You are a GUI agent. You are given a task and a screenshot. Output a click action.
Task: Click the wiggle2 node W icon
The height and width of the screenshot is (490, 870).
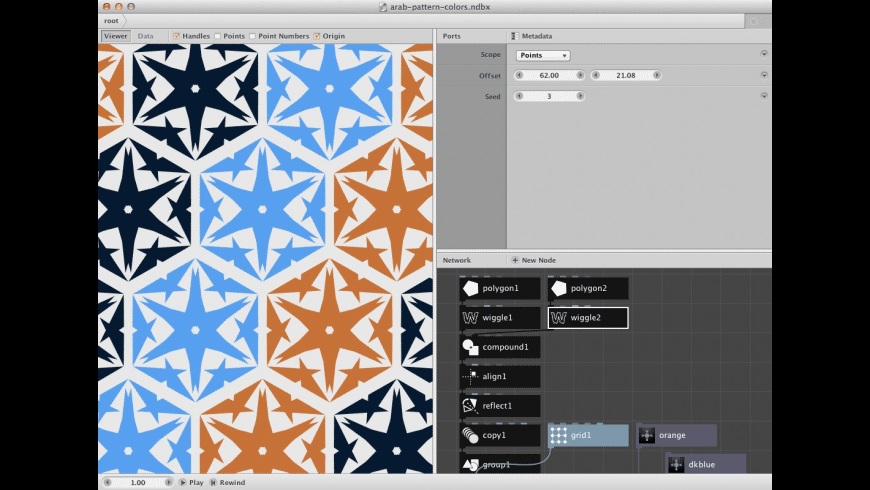pos(559,318)
